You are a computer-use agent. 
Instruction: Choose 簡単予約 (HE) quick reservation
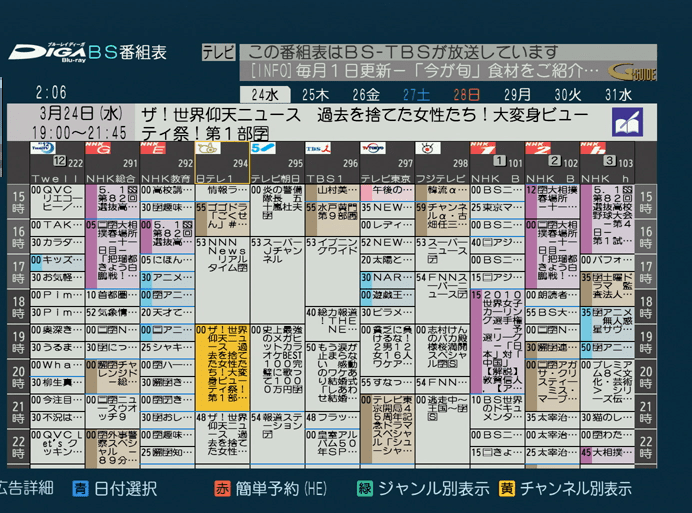281,489
